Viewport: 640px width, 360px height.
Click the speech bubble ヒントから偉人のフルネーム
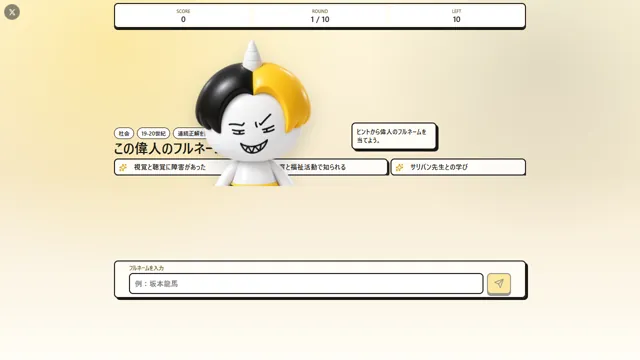pos(394,136)
